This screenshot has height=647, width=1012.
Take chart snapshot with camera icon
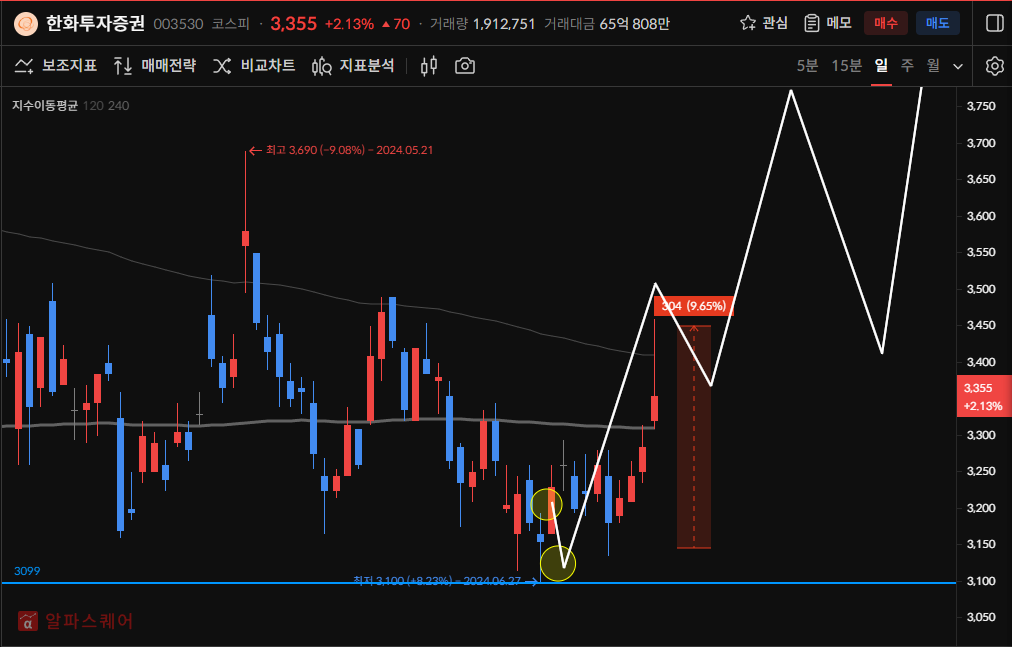coord(465,66)
